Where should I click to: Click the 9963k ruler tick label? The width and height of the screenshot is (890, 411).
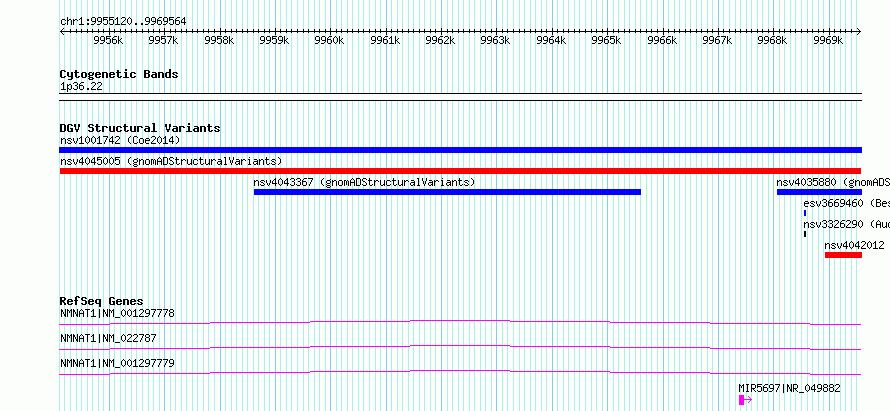click(495, 40)
